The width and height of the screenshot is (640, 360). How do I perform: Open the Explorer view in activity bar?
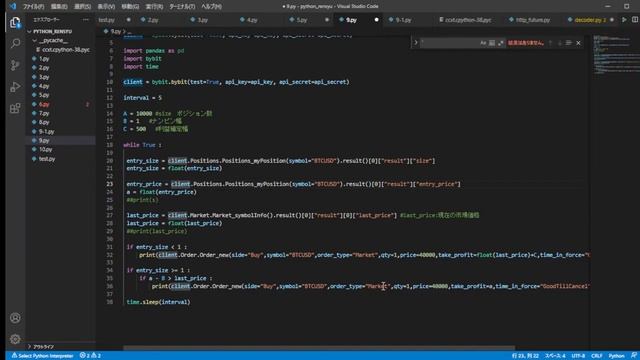15,22
